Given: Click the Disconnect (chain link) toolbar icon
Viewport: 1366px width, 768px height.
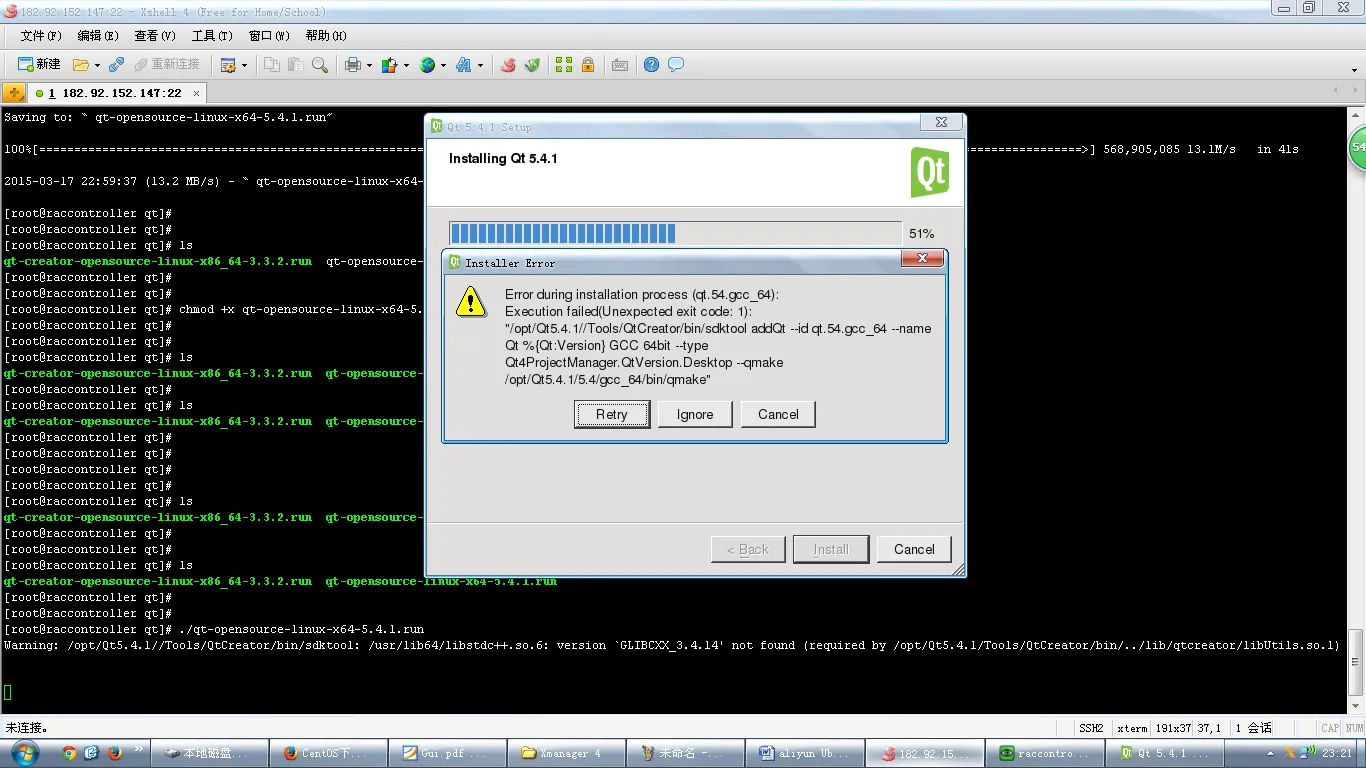Looking at the screenshot, I should click(116, 65).
